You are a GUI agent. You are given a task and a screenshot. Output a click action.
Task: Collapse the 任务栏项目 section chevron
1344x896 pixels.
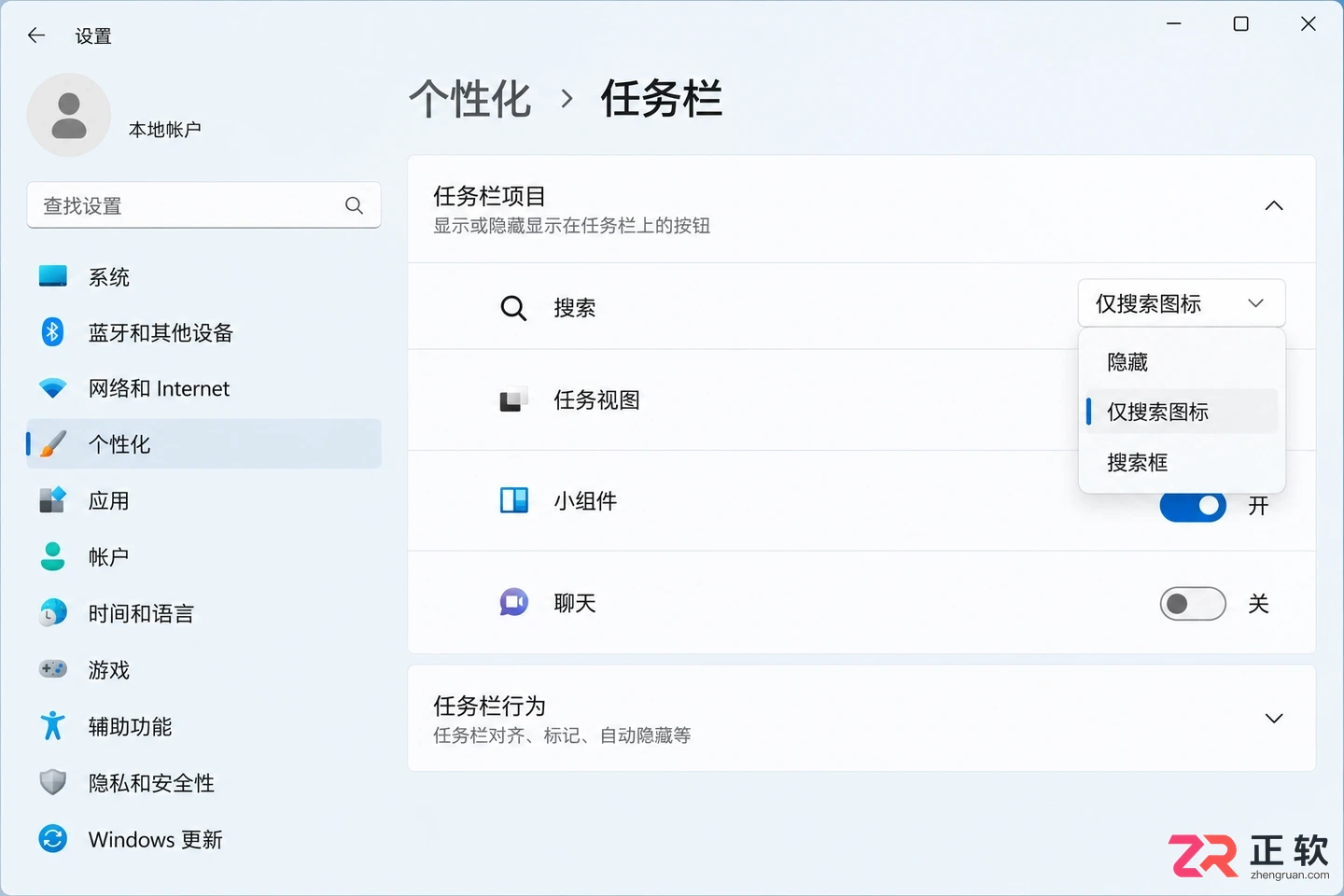tap(1274, 205)
